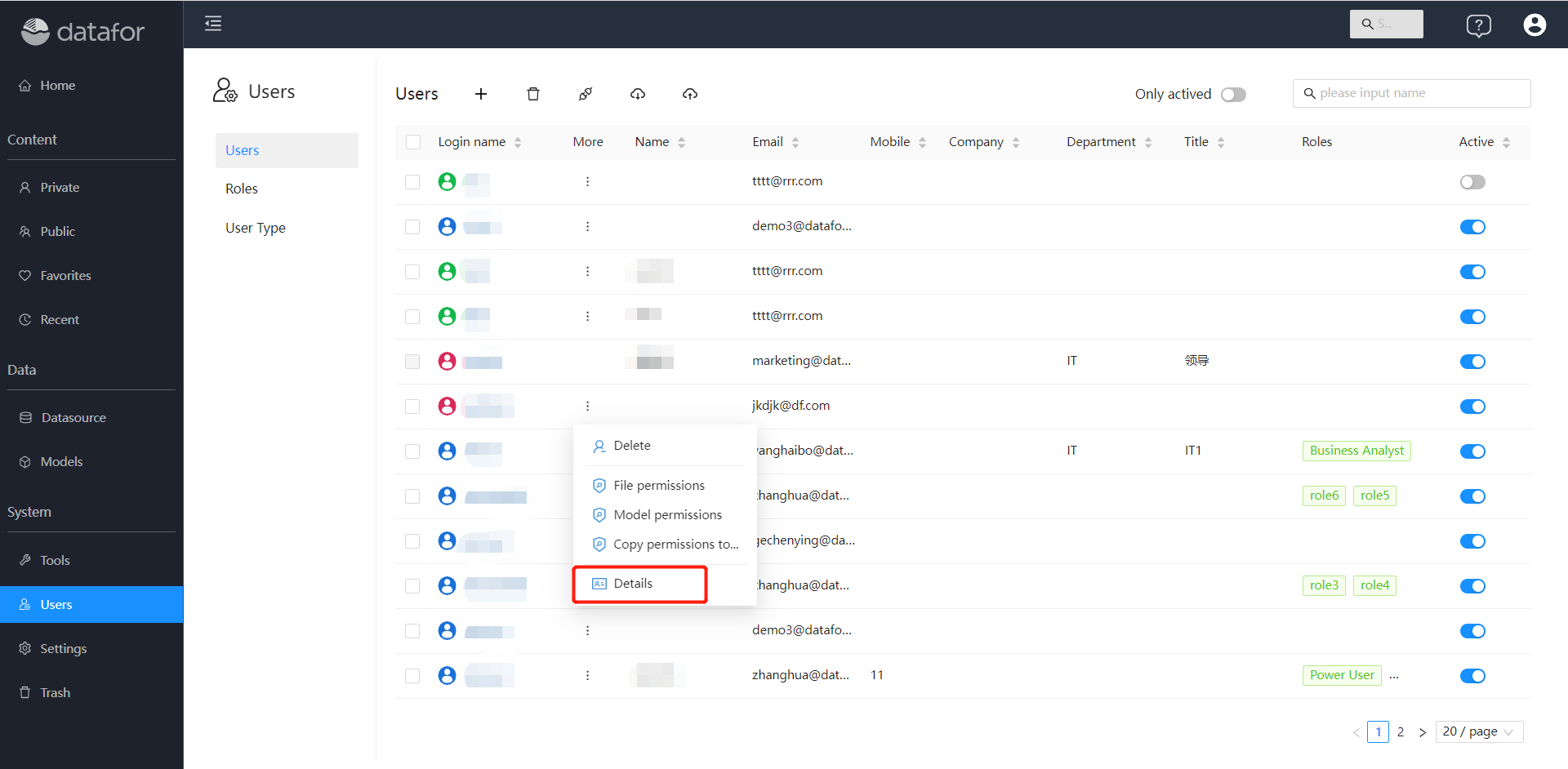Click the cloud download icon
Screen dimensions: 1568x769
point(638,94)
